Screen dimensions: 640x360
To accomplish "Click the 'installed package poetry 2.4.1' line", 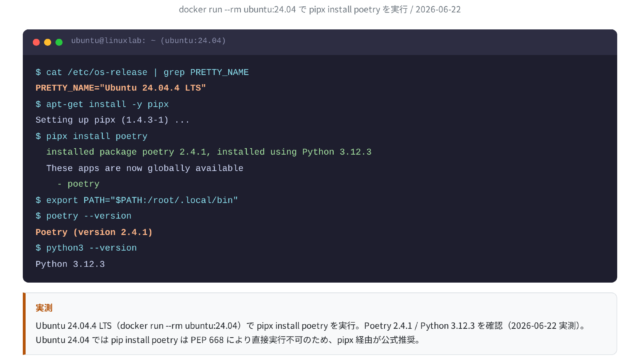I will (x=209, y=152).
